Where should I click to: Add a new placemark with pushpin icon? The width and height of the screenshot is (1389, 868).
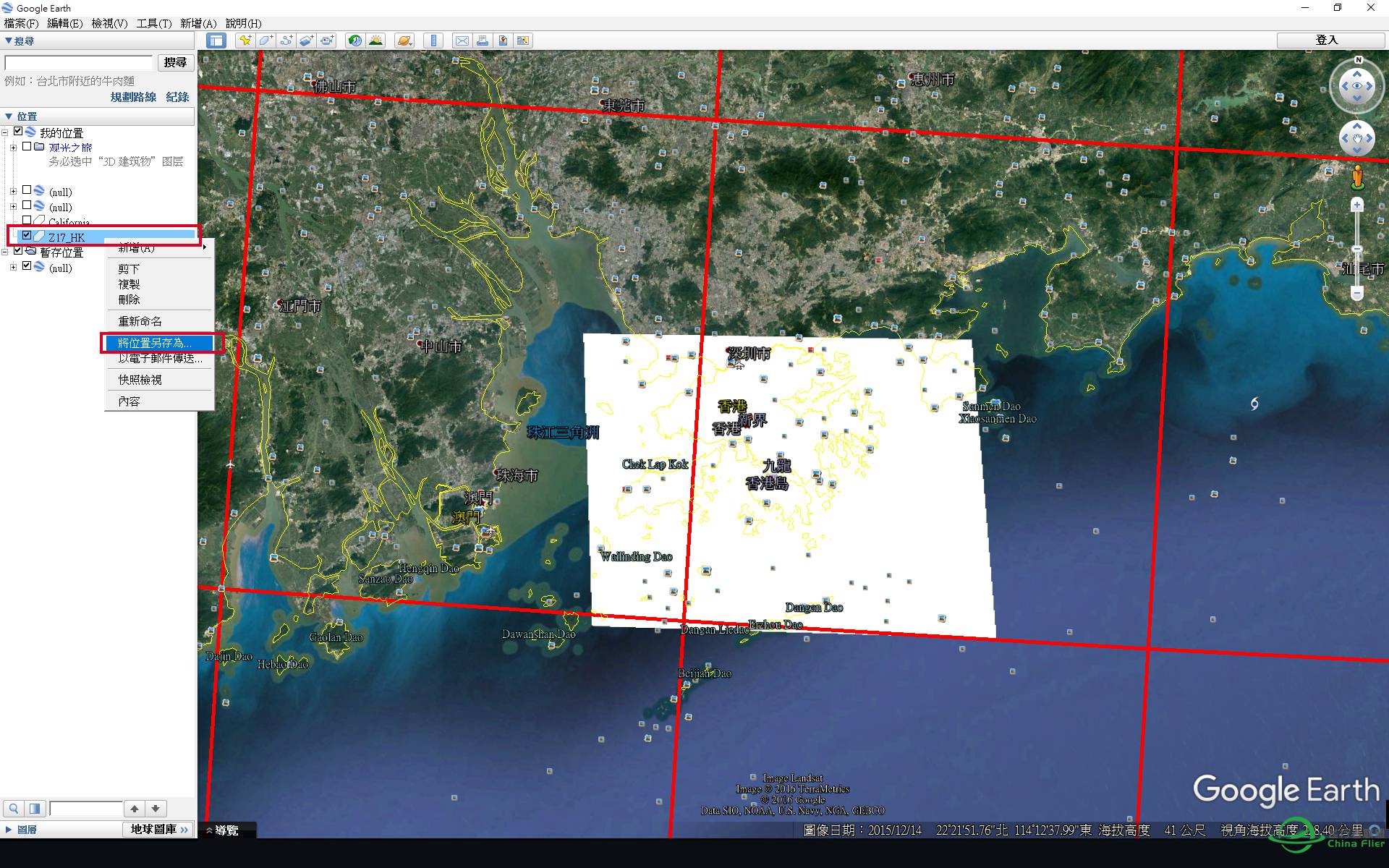[246, 41]
